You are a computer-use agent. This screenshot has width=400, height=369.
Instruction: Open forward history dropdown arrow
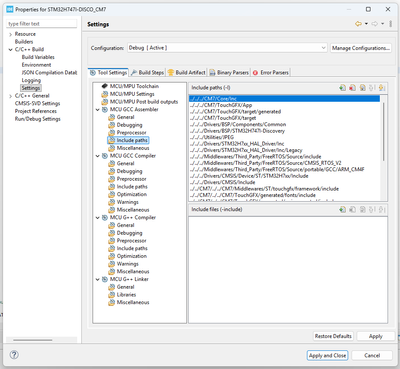tap(383, 24)
